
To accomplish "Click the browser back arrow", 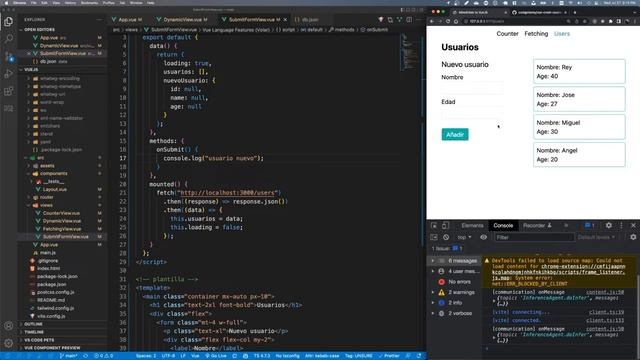I will click(432, 21).
